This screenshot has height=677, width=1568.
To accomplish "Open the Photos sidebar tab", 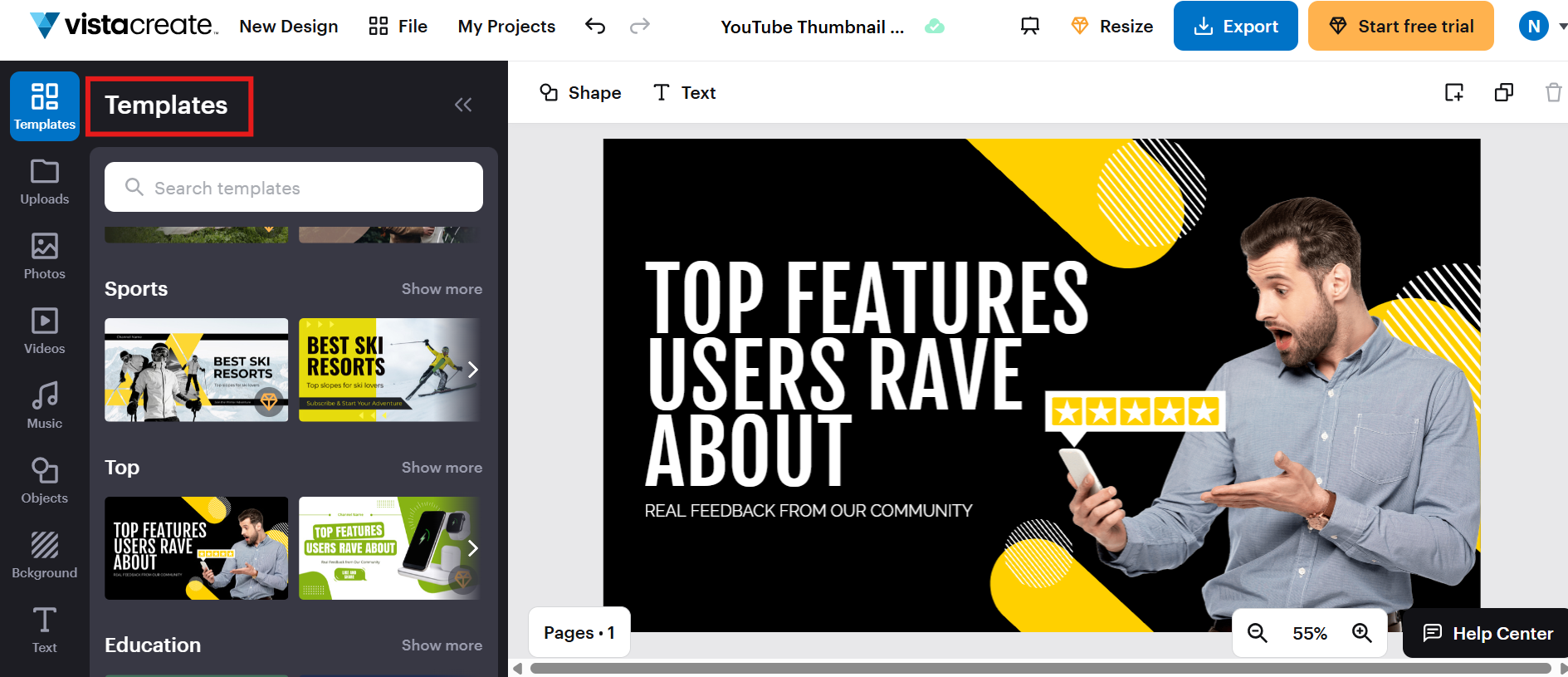I will [x=45, y=257].
